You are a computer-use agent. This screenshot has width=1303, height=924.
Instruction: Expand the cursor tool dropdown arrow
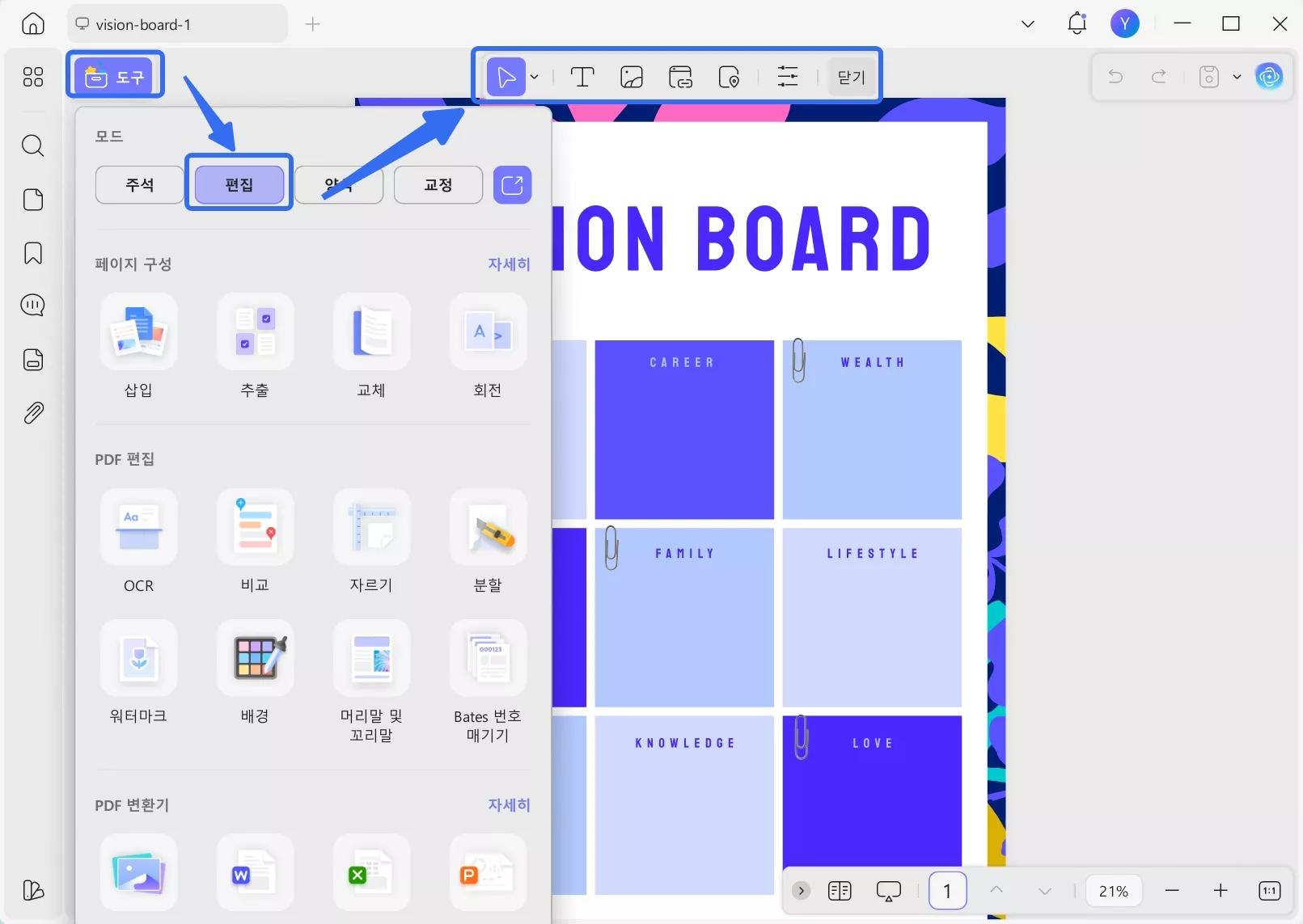pyautogui.click(x=535, y=77)
